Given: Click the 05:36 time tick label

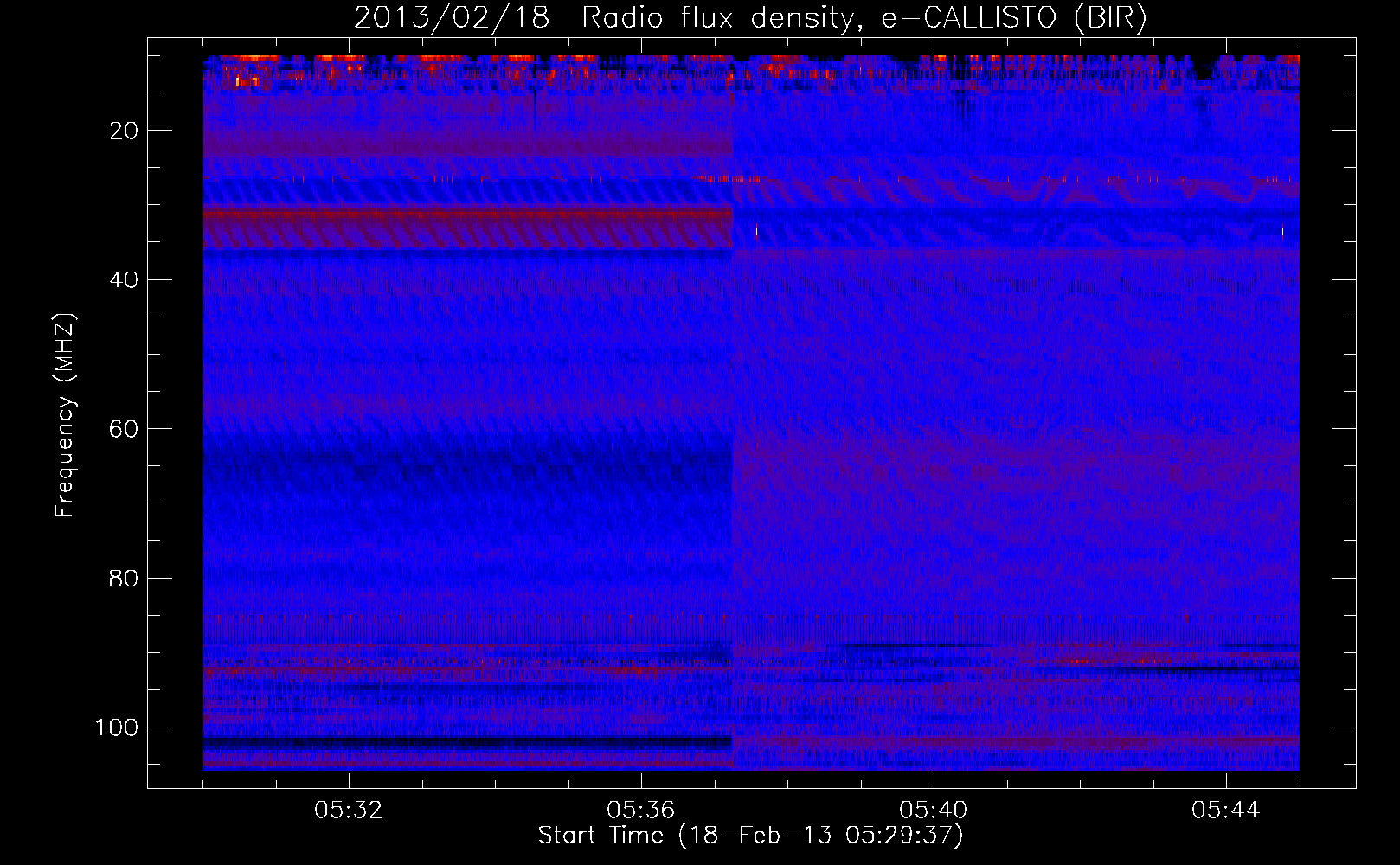Looking at the screenshot, I should [641, 811].
